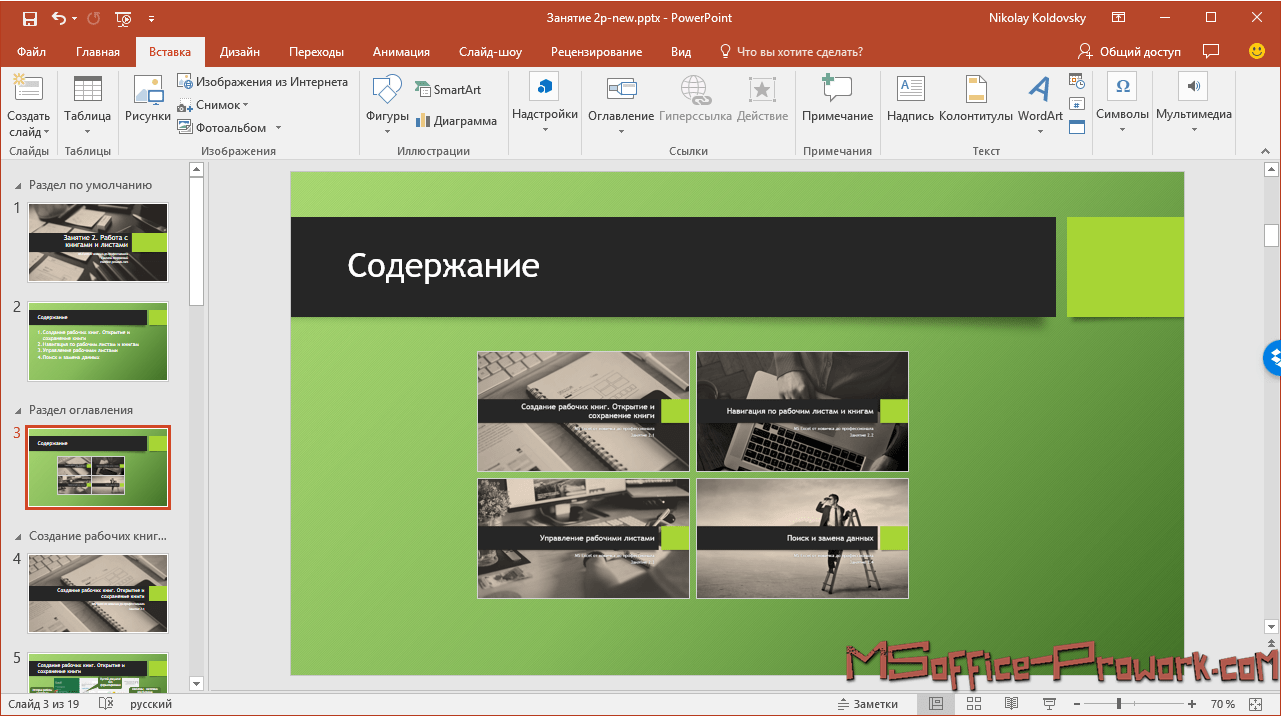Switch to the Переходы tab
1282x716 pixels.
click(317, 52)
